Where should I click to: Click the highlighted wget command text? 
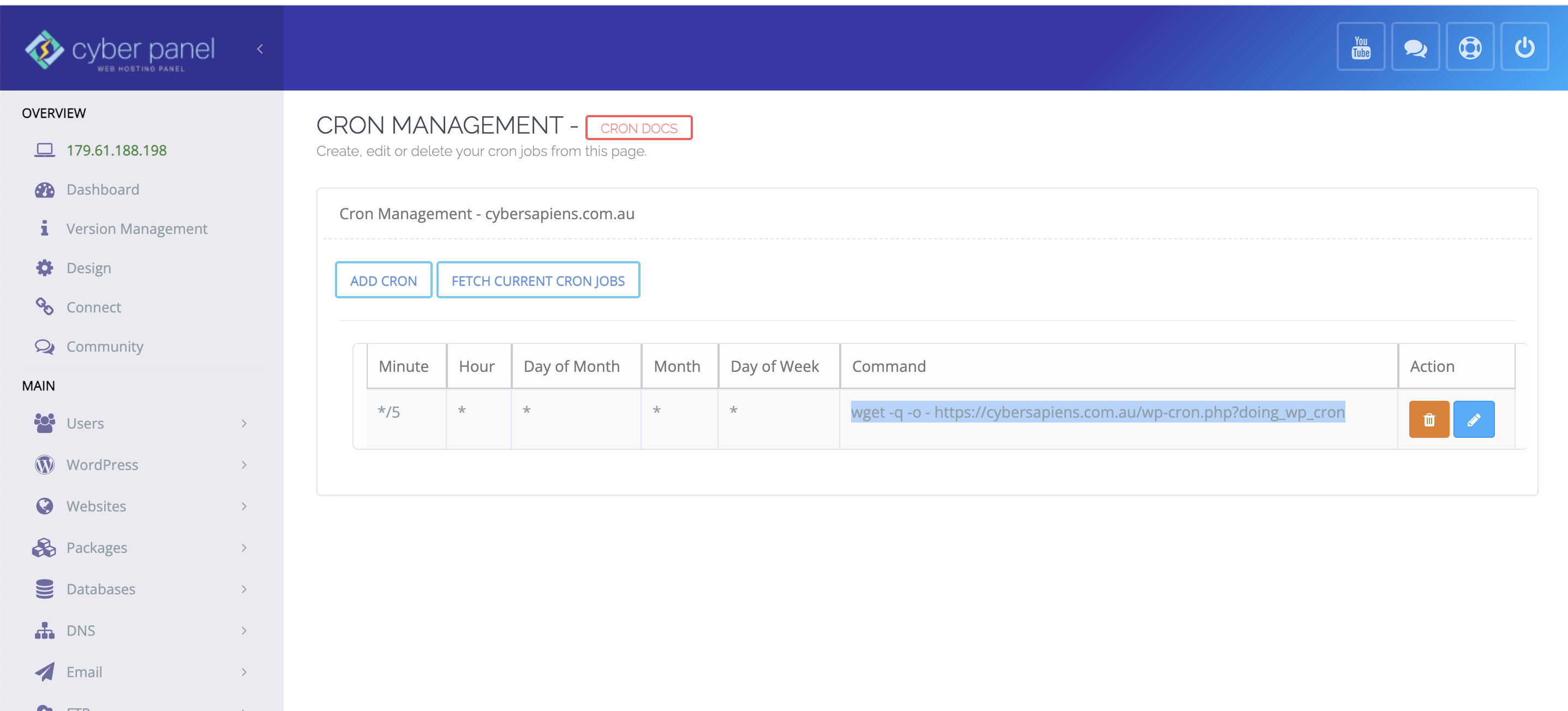1097,412
